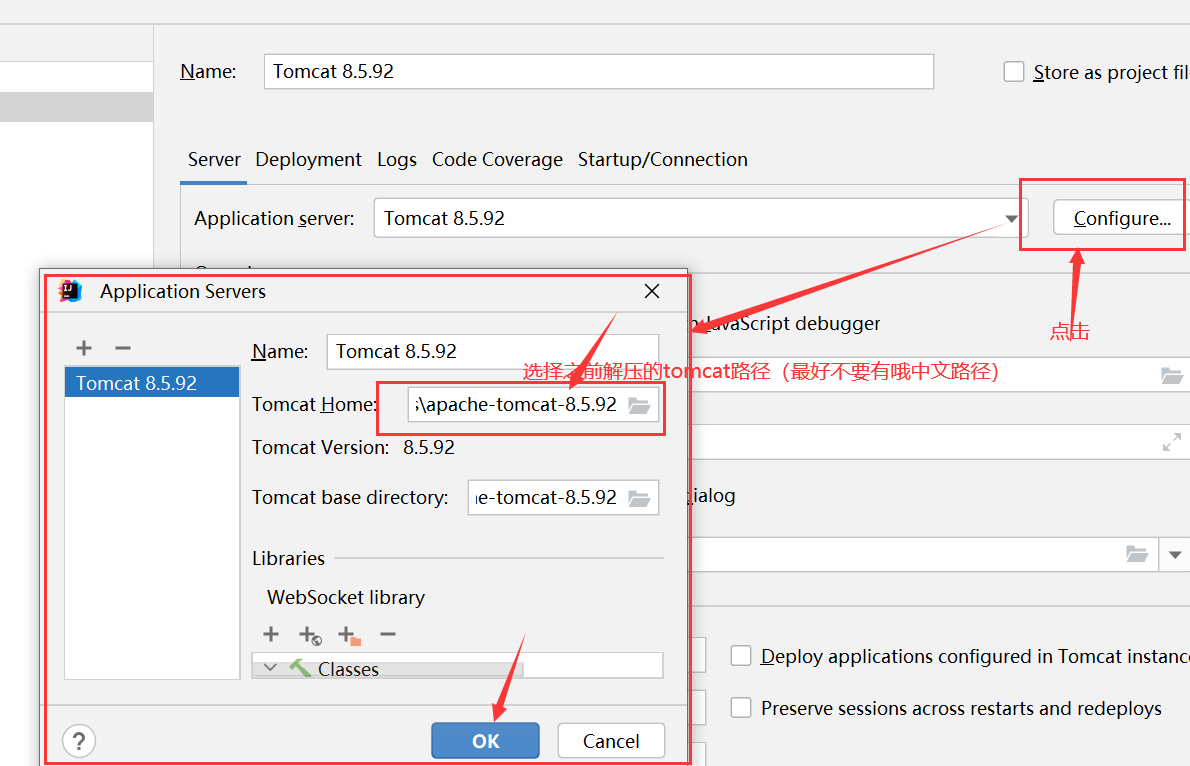
Task: Browse folder icon in the field beside the red note
Action: coord(1172,375)
